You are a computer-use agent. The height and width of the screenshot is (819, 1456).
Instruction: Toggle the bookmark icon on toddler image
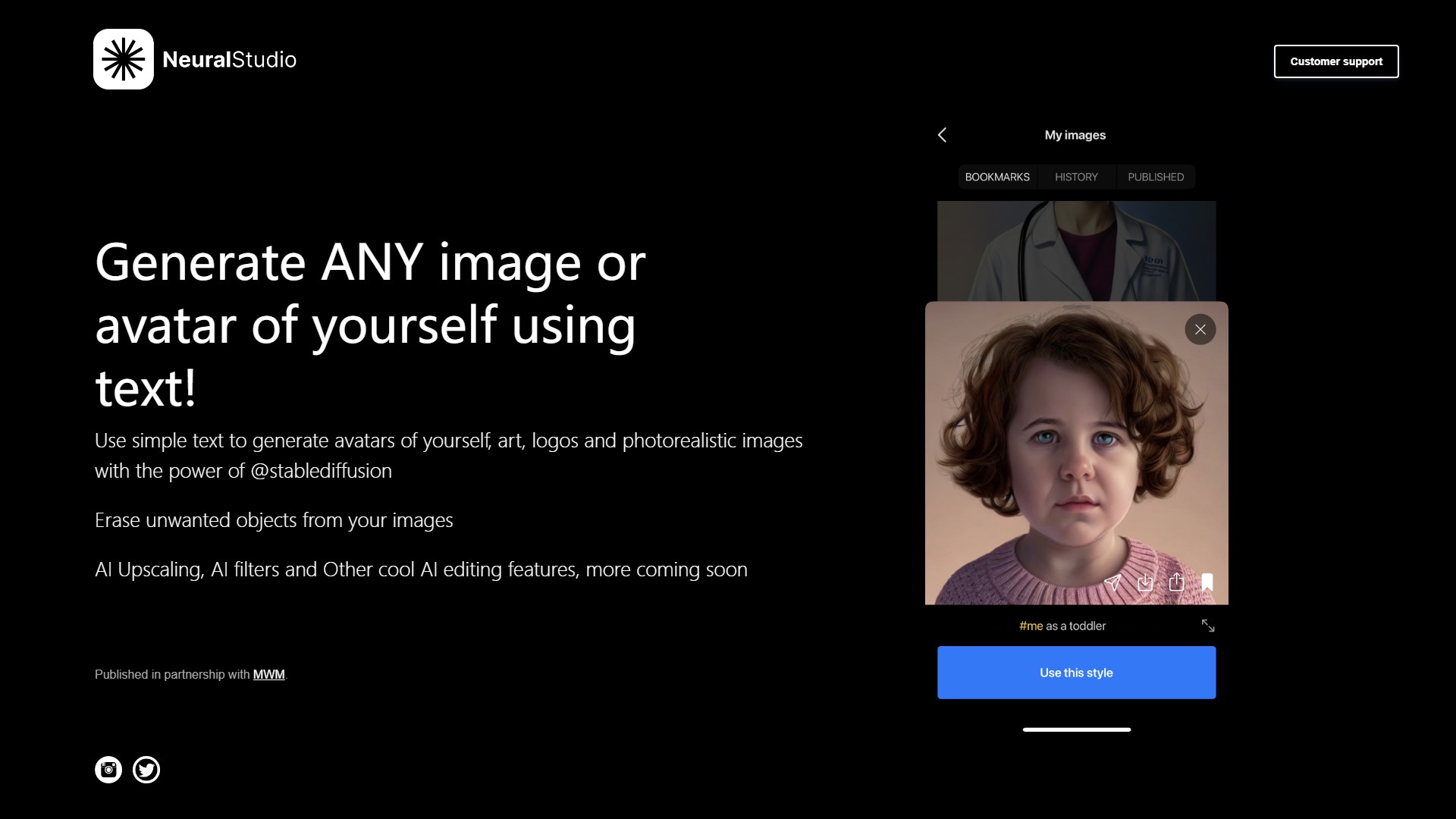[x=1207, y=582]
